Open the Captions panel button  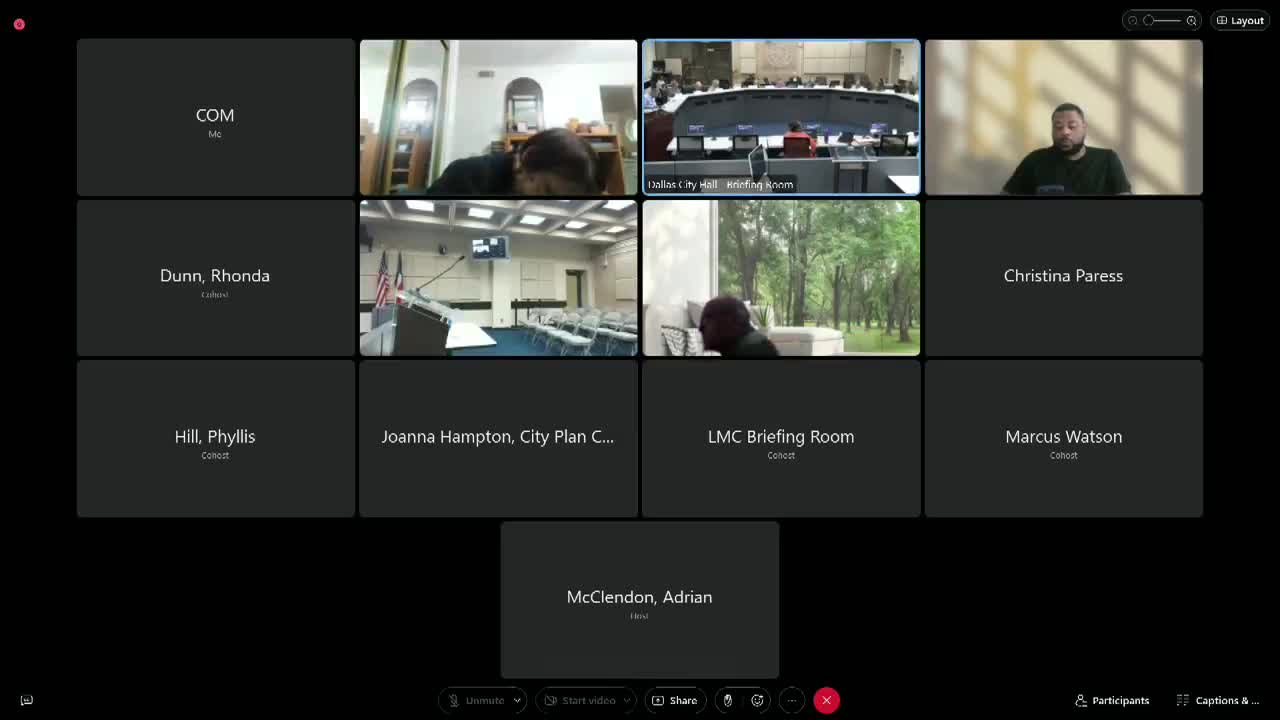[x=1218, y=700]
